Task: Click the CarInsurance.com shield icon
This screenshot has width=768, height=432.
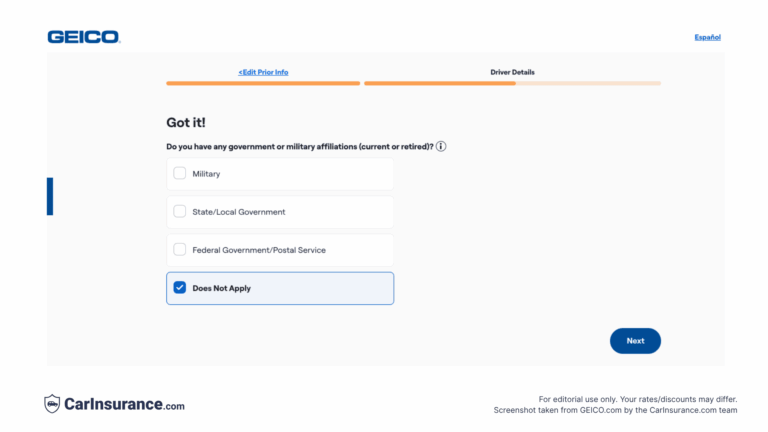Action: click(52, 404)
